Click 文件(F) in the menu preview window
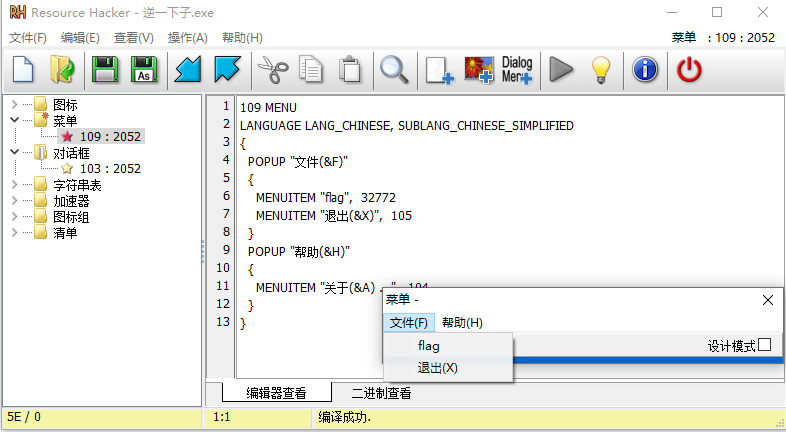Screen dimensions: 786x432 pos(409,322)
